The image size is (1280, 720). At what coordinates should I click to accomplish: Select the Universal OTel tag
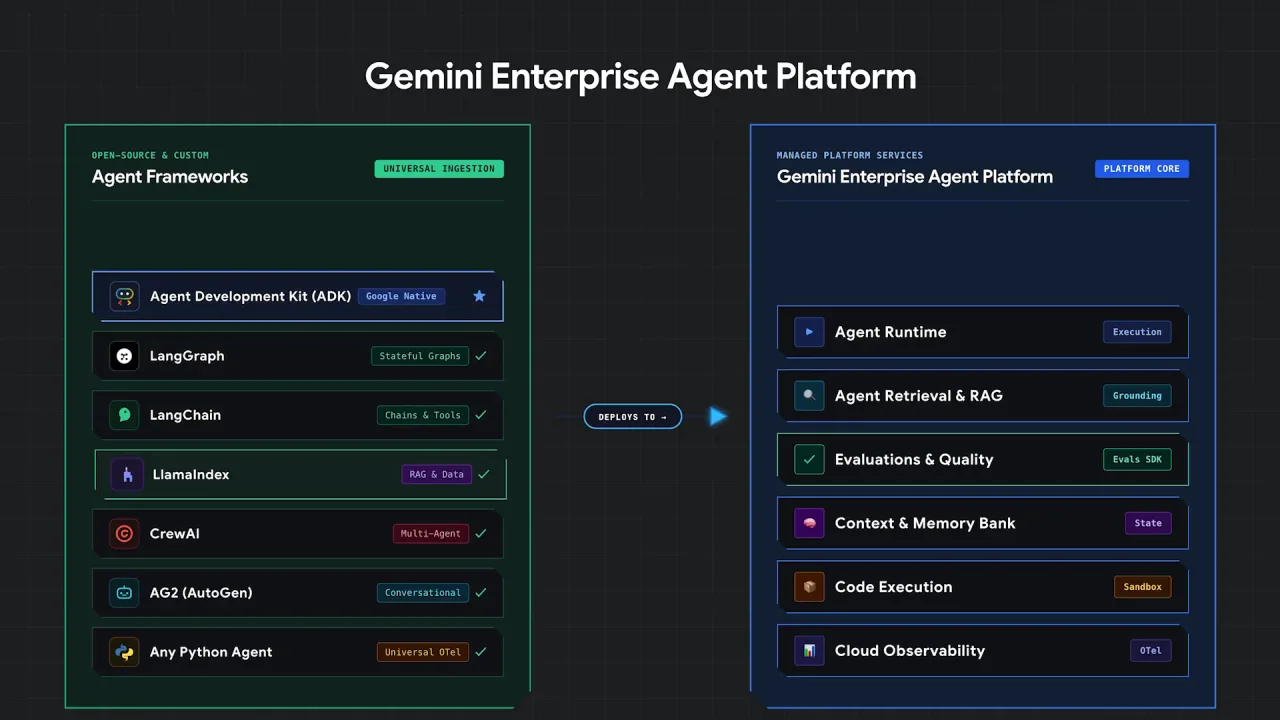[x=423, y=652]
